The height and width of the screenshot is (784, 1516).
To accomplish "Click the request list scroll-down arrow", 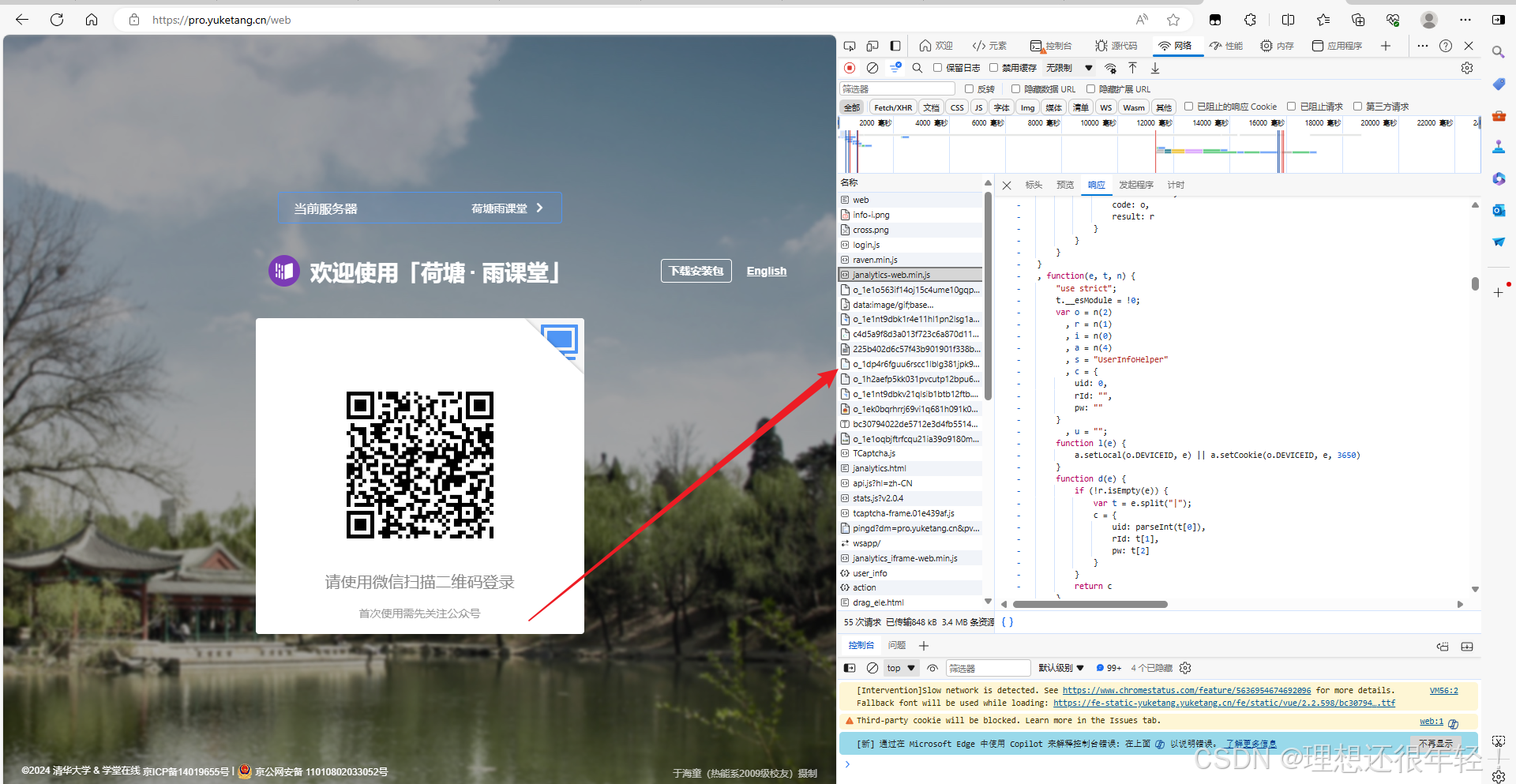I will click(x=988, y=602).
